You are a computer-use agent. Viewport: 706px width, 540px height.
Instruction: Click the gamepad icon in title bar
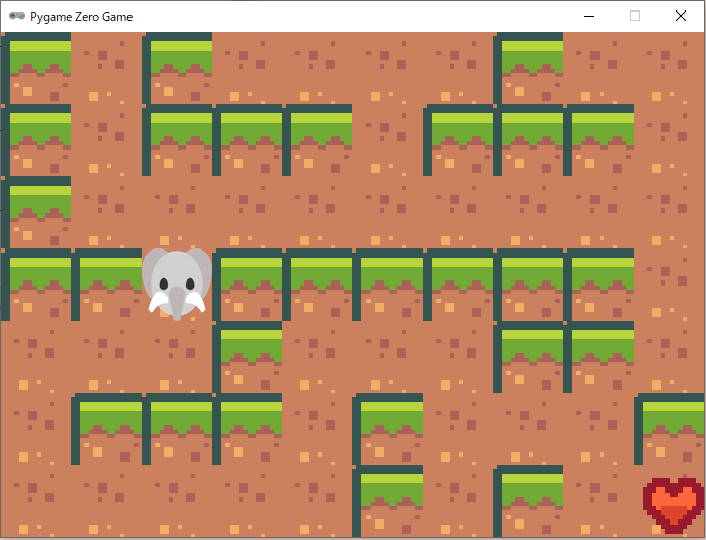coord(17,16)
